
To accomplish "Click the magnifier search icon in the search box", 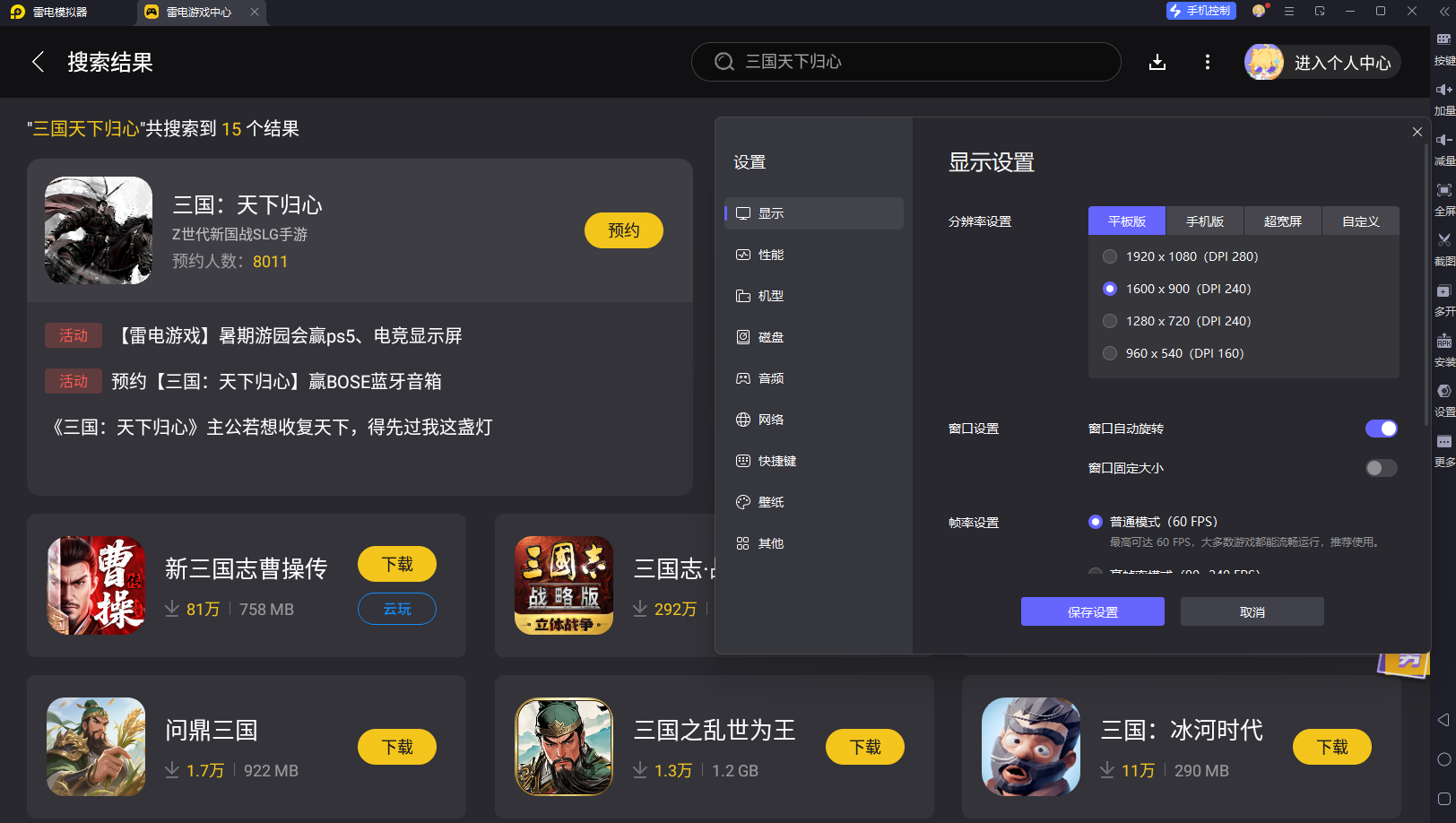I will [x=724, y=62].
